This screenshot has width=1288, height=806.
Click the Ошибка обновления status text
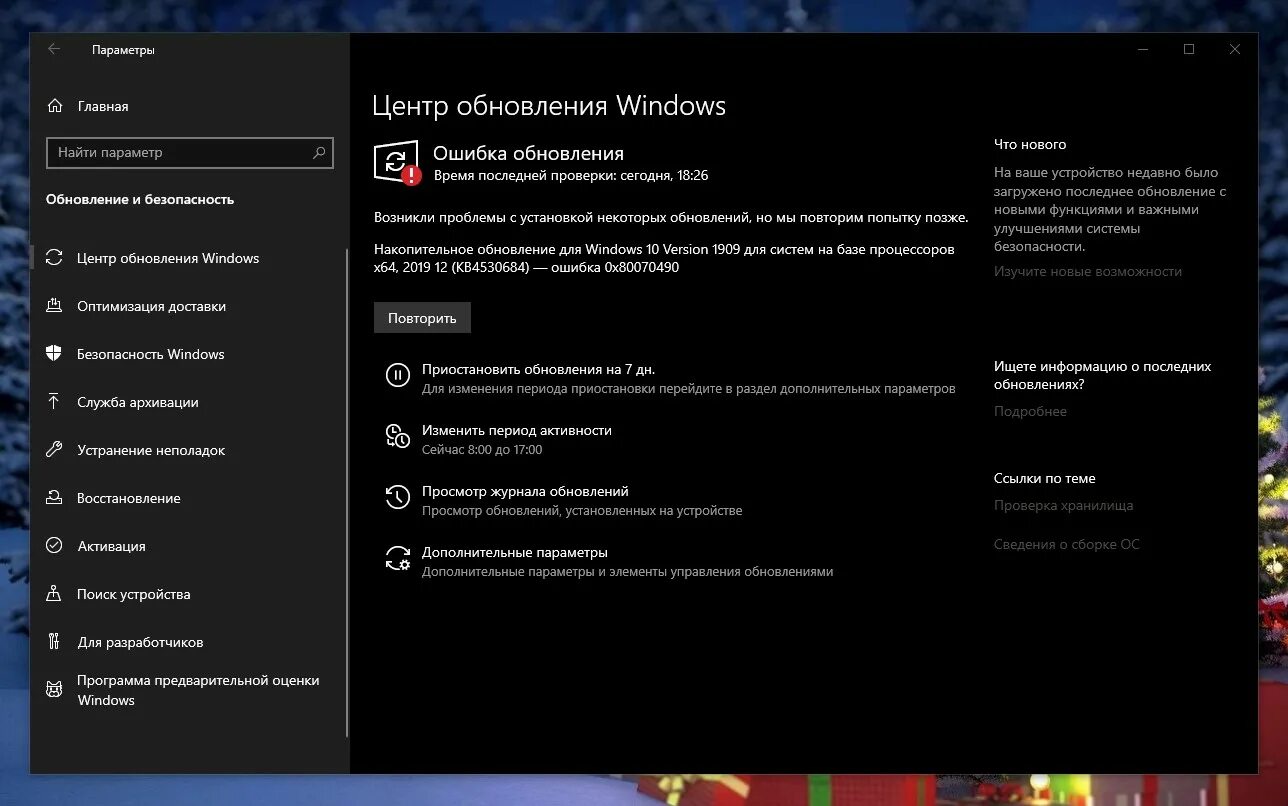click(528, 153)
